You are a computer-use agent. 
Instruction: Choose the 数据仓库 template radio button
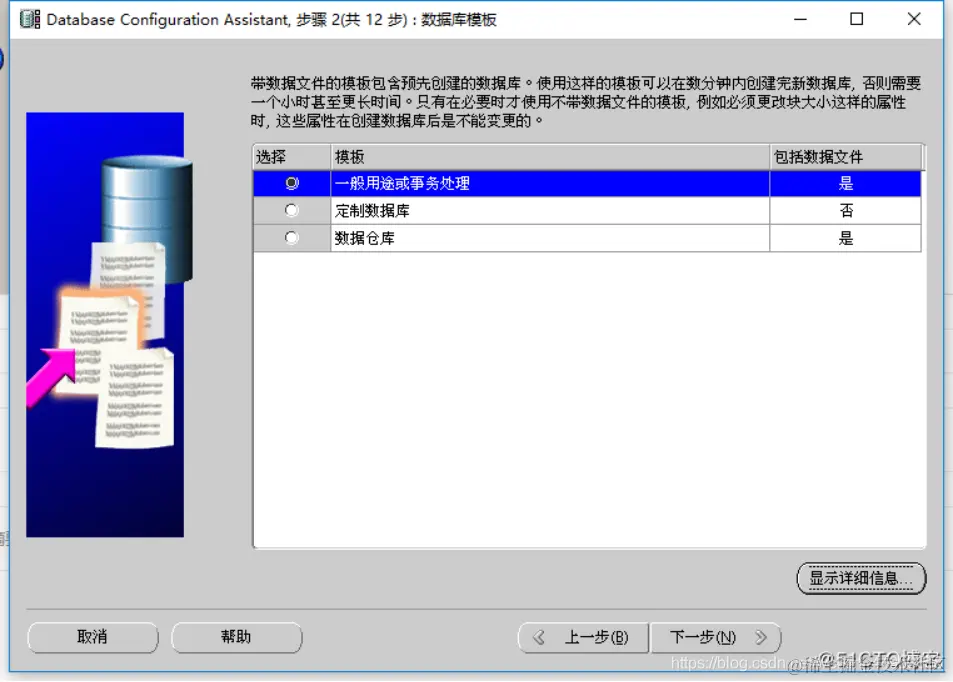(x=291, y=237)
